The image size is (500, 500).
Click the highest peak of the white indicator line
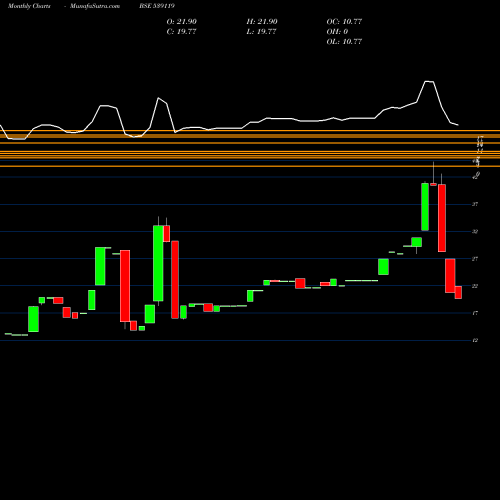click(x=429, y=81)
